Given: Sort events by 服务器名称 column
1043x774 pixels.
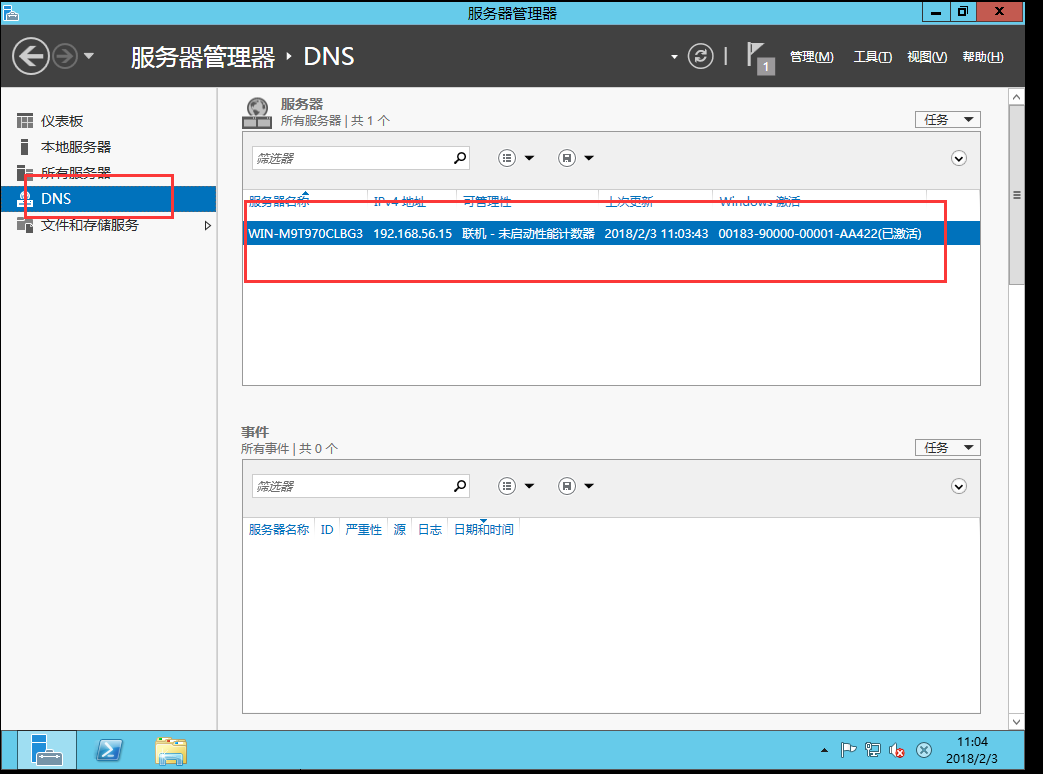Looking at the screenshot, I should (x=279, y=529).
